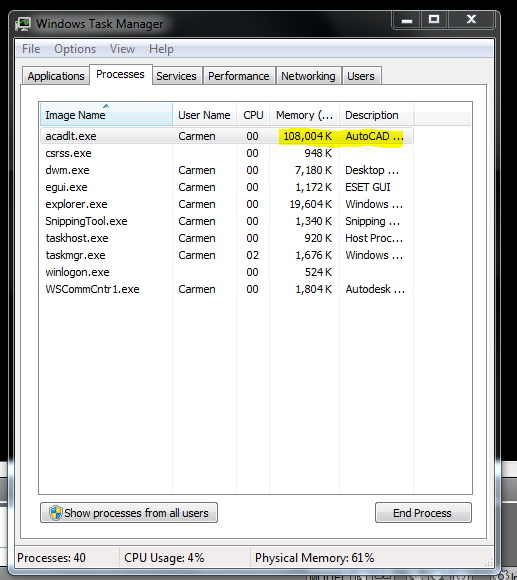Screen dimensions: 517x580
Task: Minimize the Task Manager window
Action: [x=407, y=20]
